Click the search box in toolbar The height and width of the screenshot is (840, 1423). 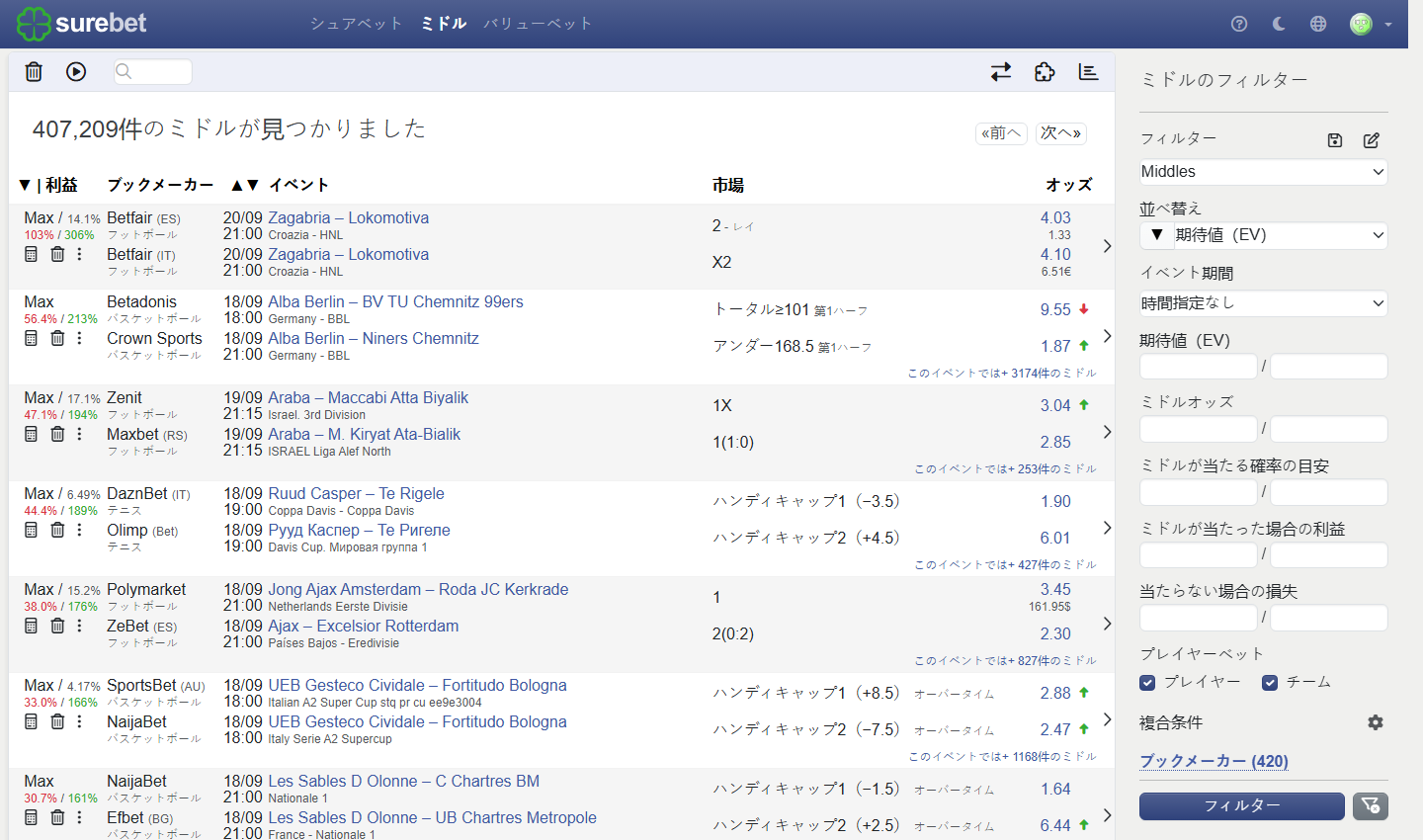coord(152,71)
